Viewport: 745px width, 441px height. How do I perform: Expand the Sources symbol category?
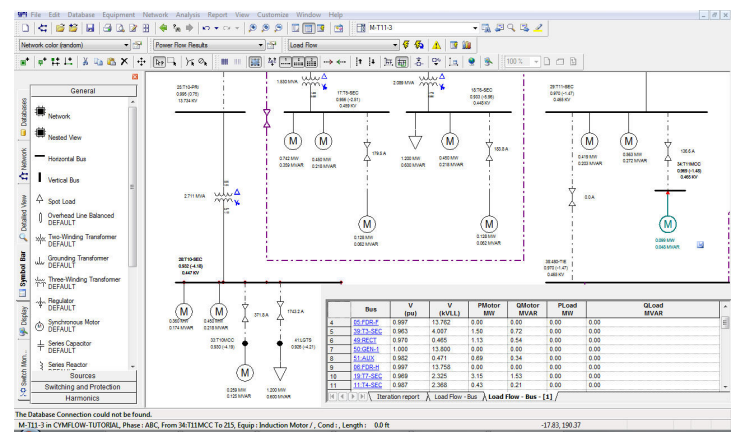82,376
